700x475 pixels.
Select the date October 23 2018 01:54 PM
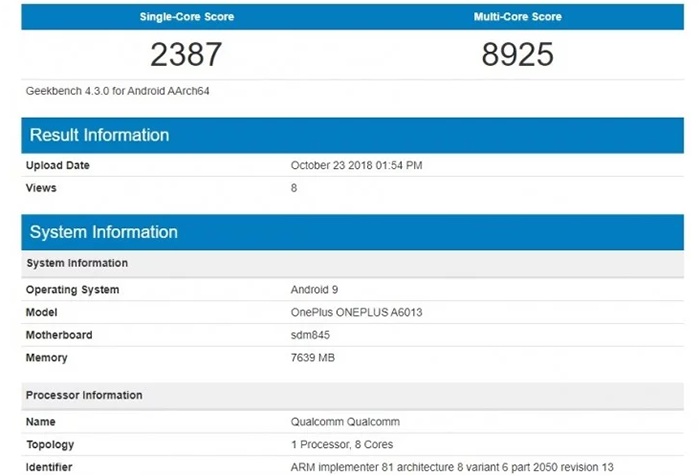pos(356,165)
